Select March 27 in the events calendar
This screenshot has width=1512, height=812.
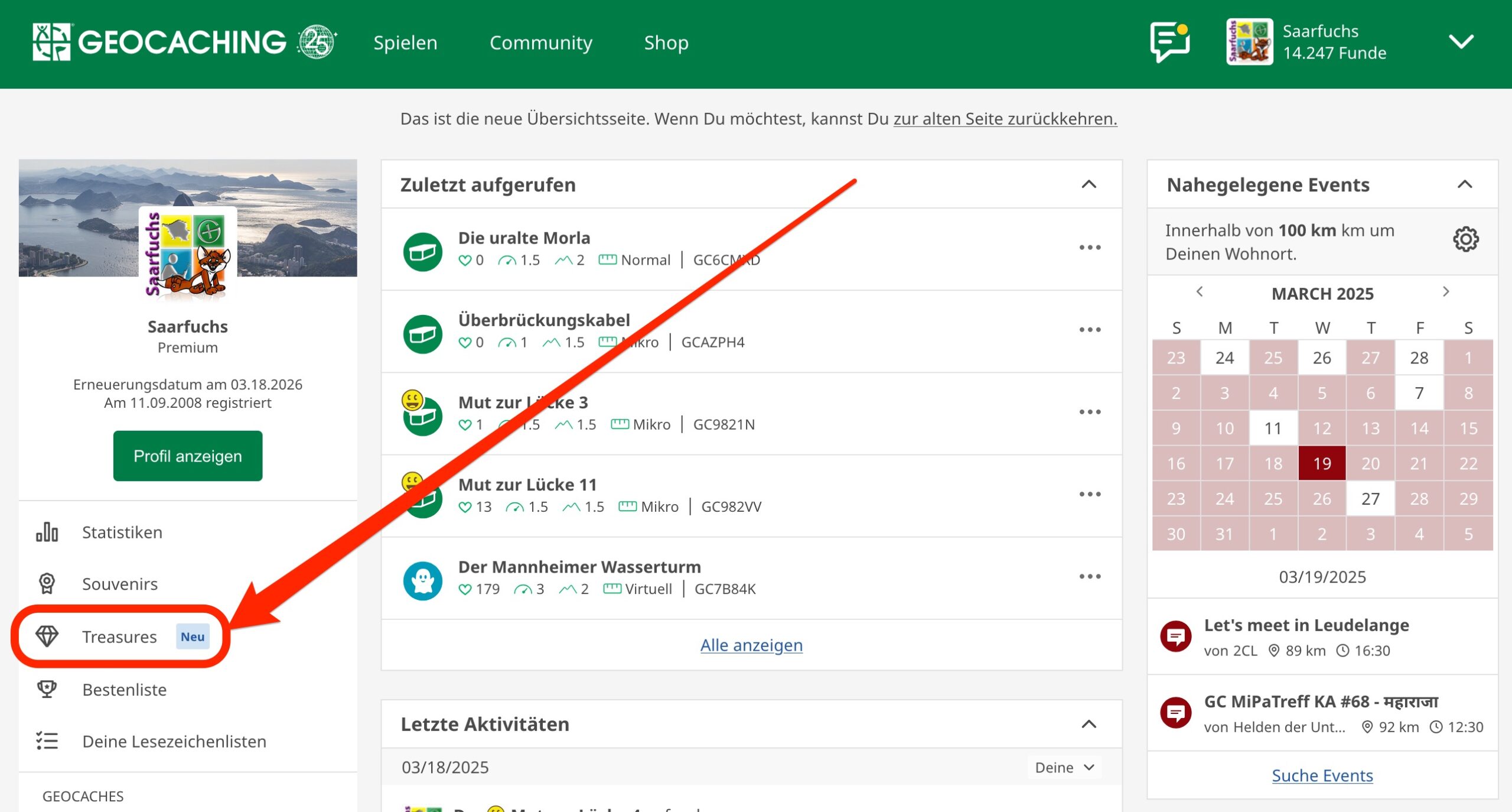[1370, 498]
